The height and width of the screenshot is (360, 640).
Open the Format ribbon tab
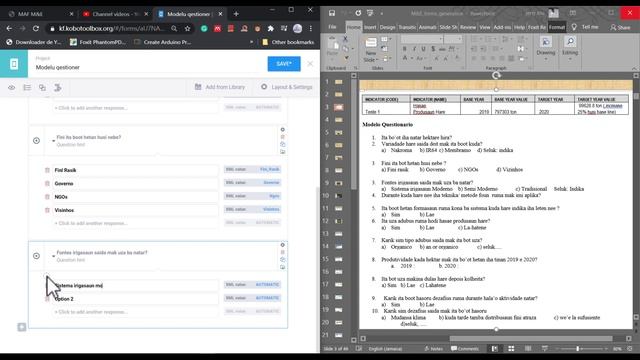(x=557, y=27)
